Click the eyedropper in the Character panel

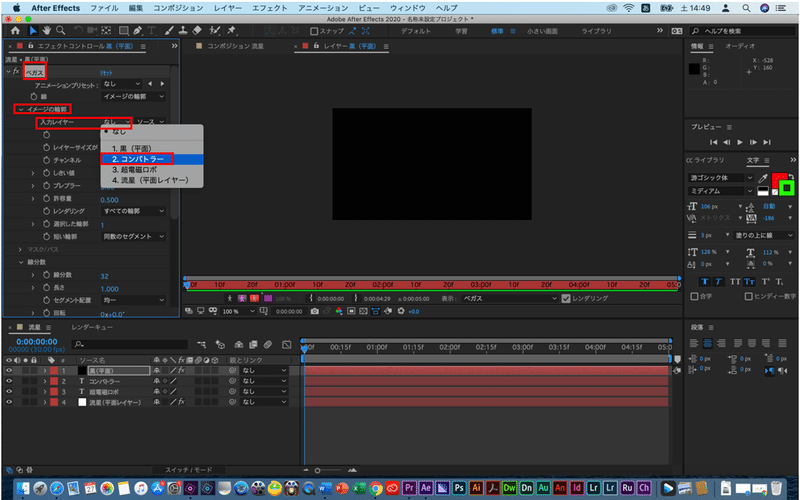pyautogui.click(x=763, y=178)
